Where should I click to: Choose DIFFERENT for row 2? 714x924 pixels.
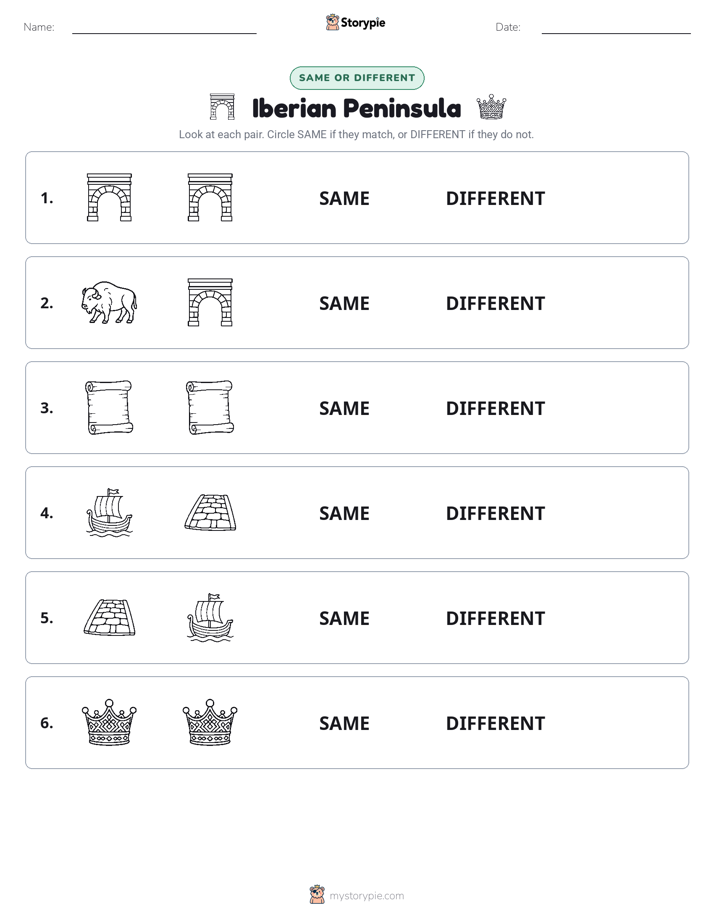(495, 303)
